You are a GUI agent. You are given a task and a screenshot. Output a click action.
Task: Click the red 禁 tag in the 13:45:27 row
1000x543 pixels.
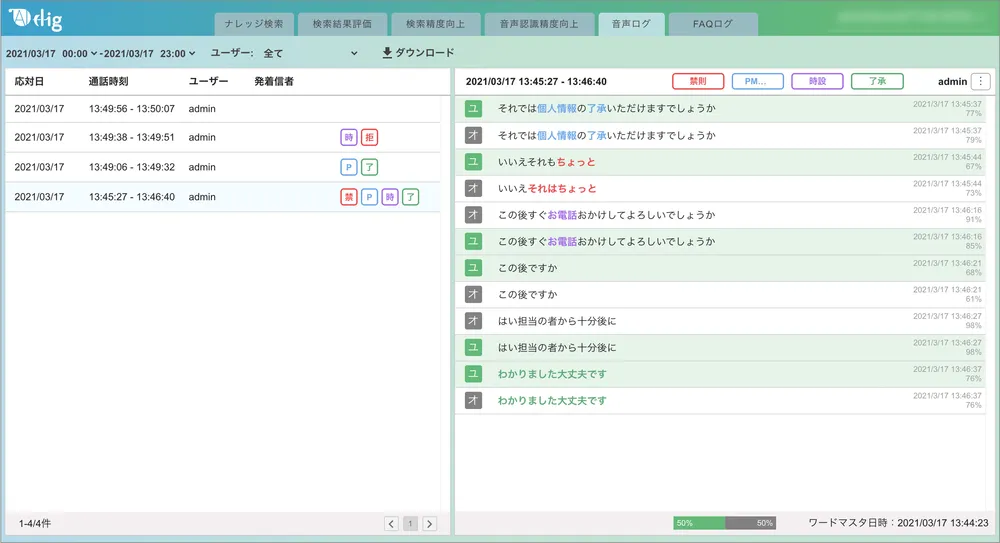(349, 197)
